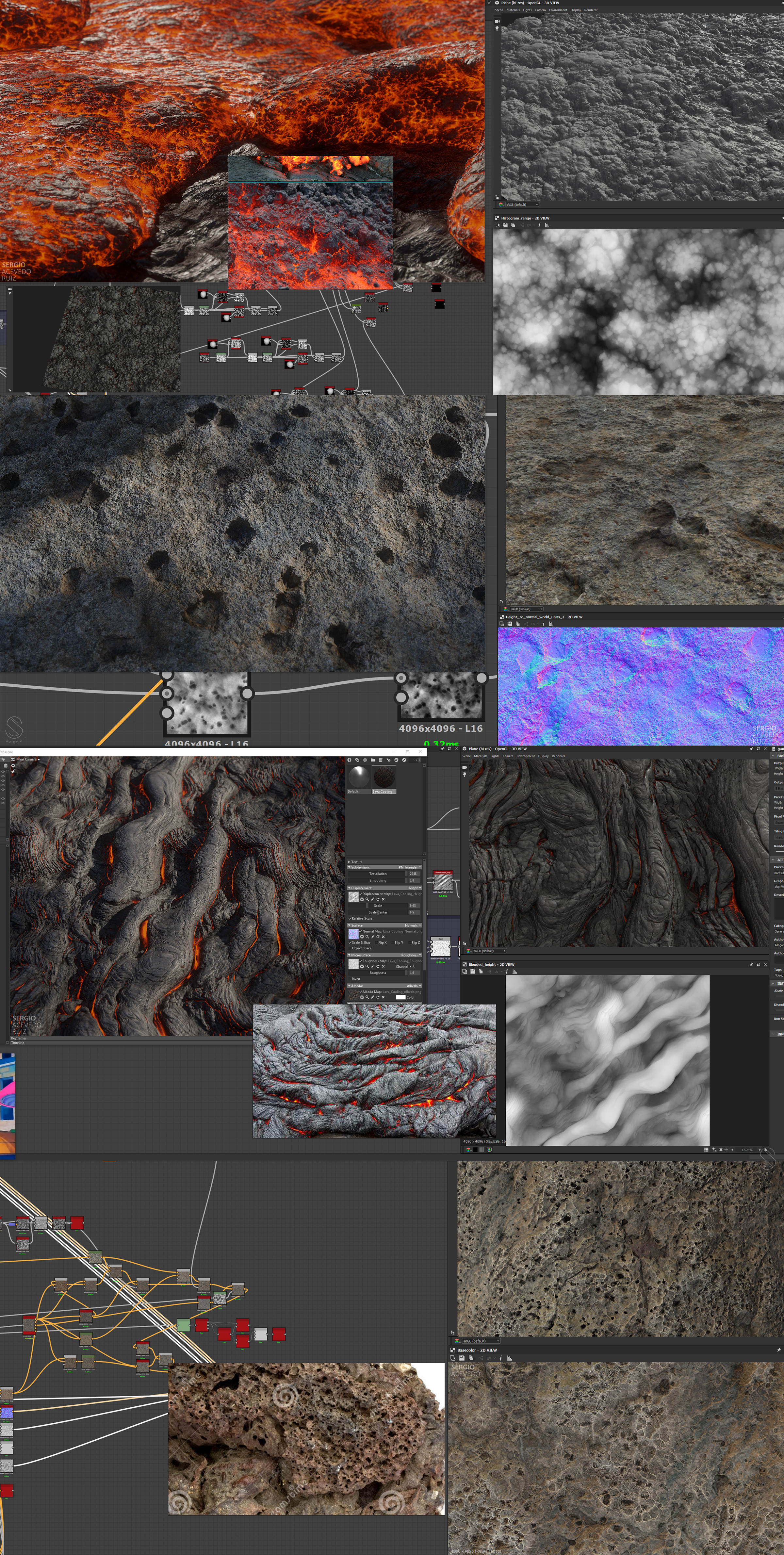Open Environment menu in lava 3D view
Image resolution: width=784 pixels, height=1555 pixels.
click(526, 756)
